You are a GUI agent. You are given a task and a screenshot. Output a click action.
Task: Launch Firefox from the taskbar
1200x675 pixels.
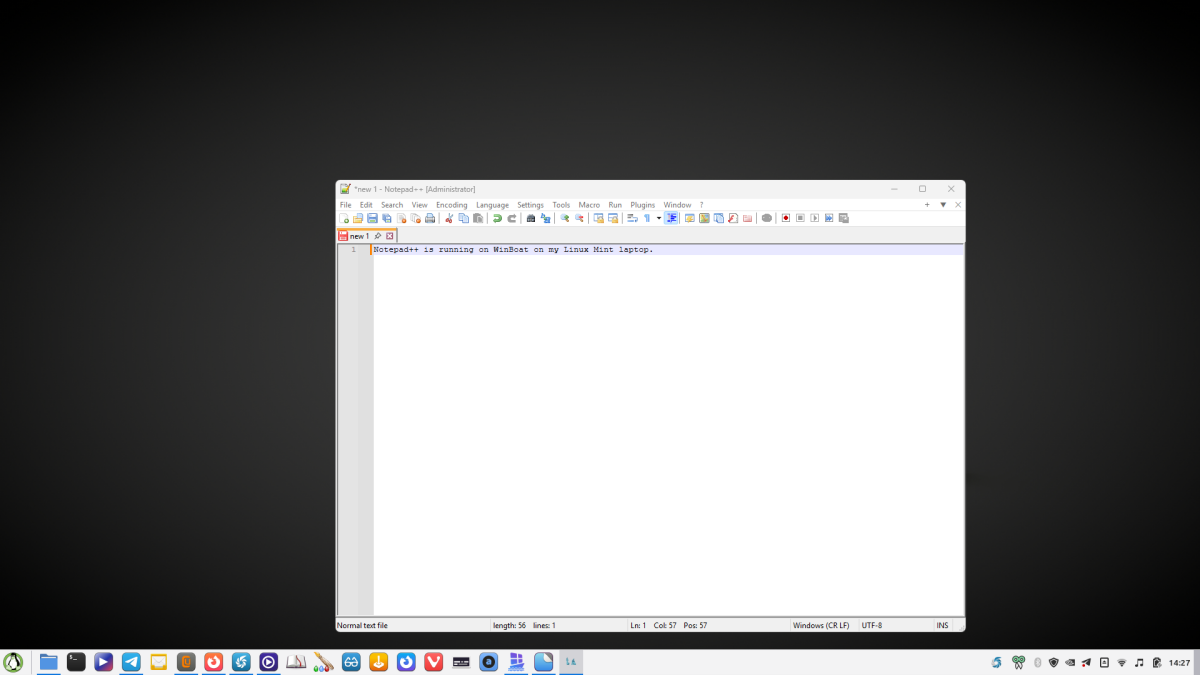coord(215,661)
